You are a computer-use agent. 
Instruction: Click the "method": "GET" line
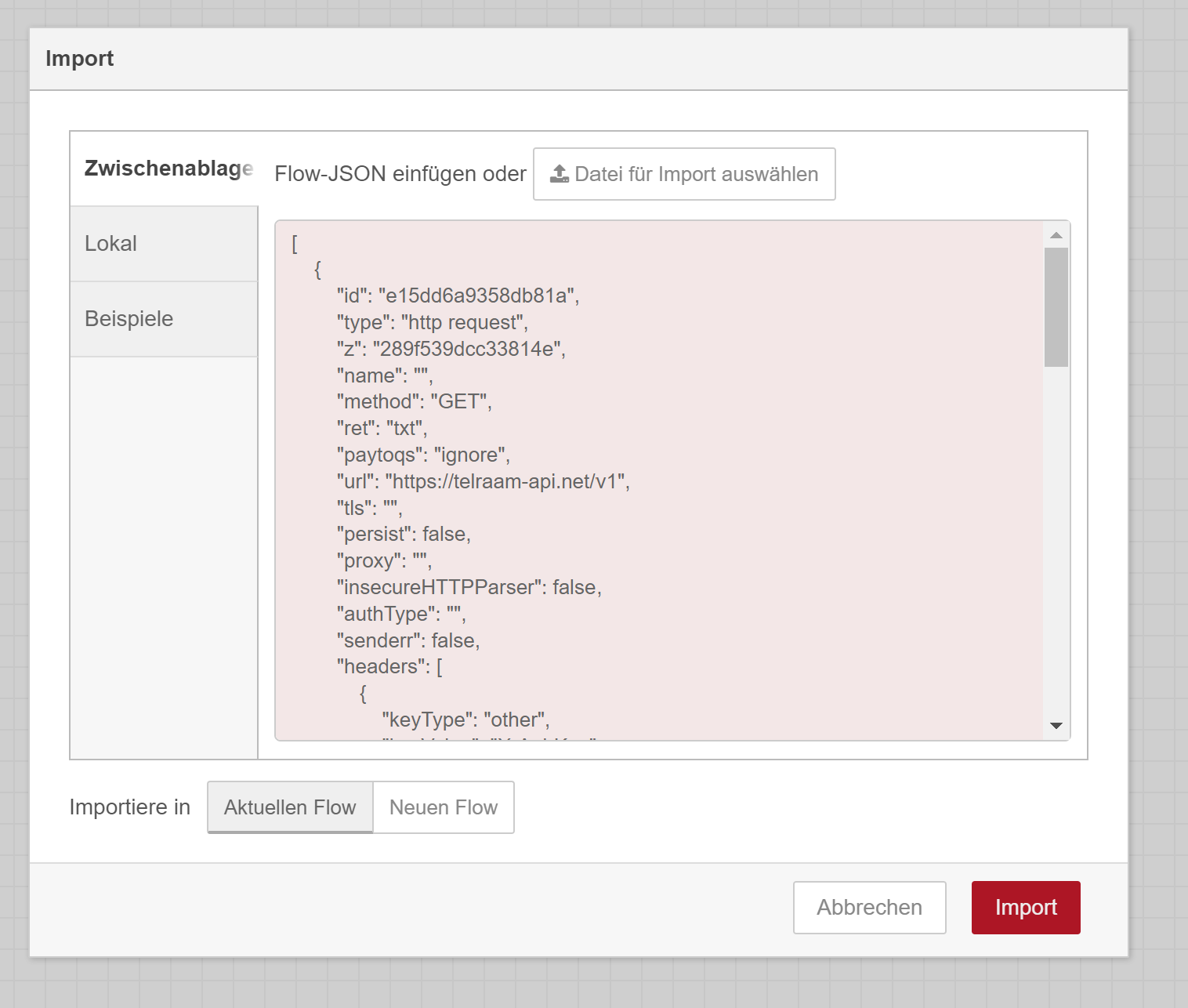[x=414, y=402]
